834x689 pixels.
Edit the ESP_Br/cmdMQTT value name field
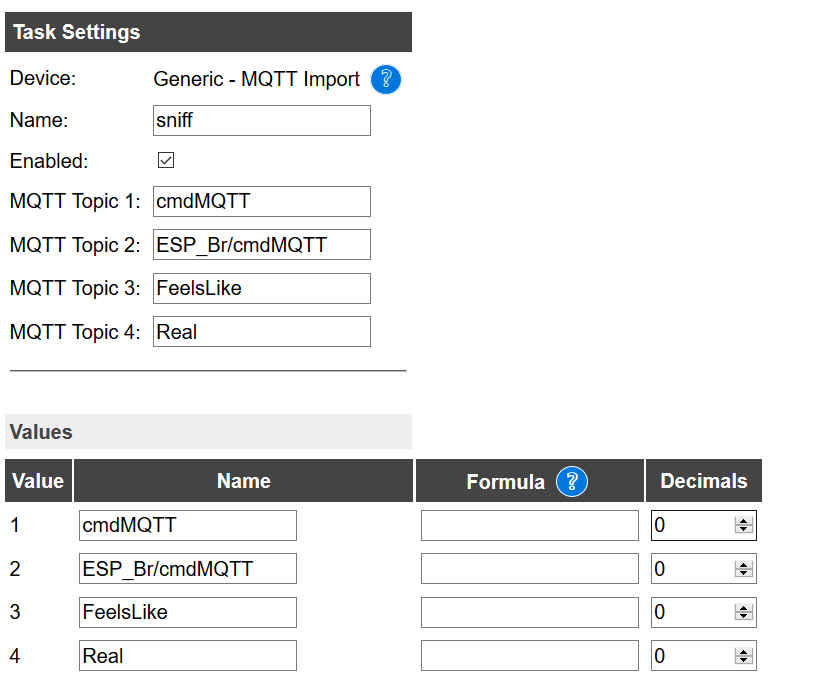coord(187,568)
